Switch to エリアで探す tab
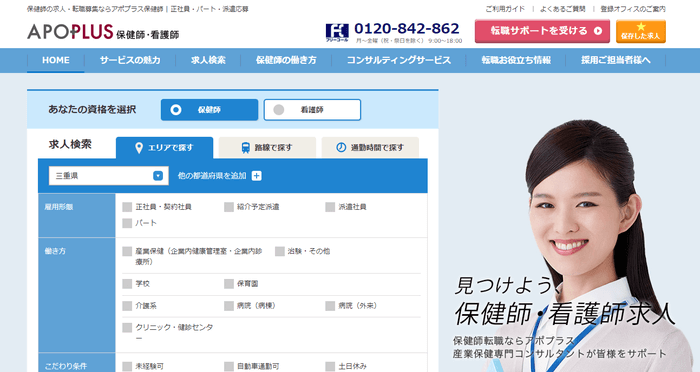Image resolution: width=700 pixels, height=372 pixels. tap(165, 148)
